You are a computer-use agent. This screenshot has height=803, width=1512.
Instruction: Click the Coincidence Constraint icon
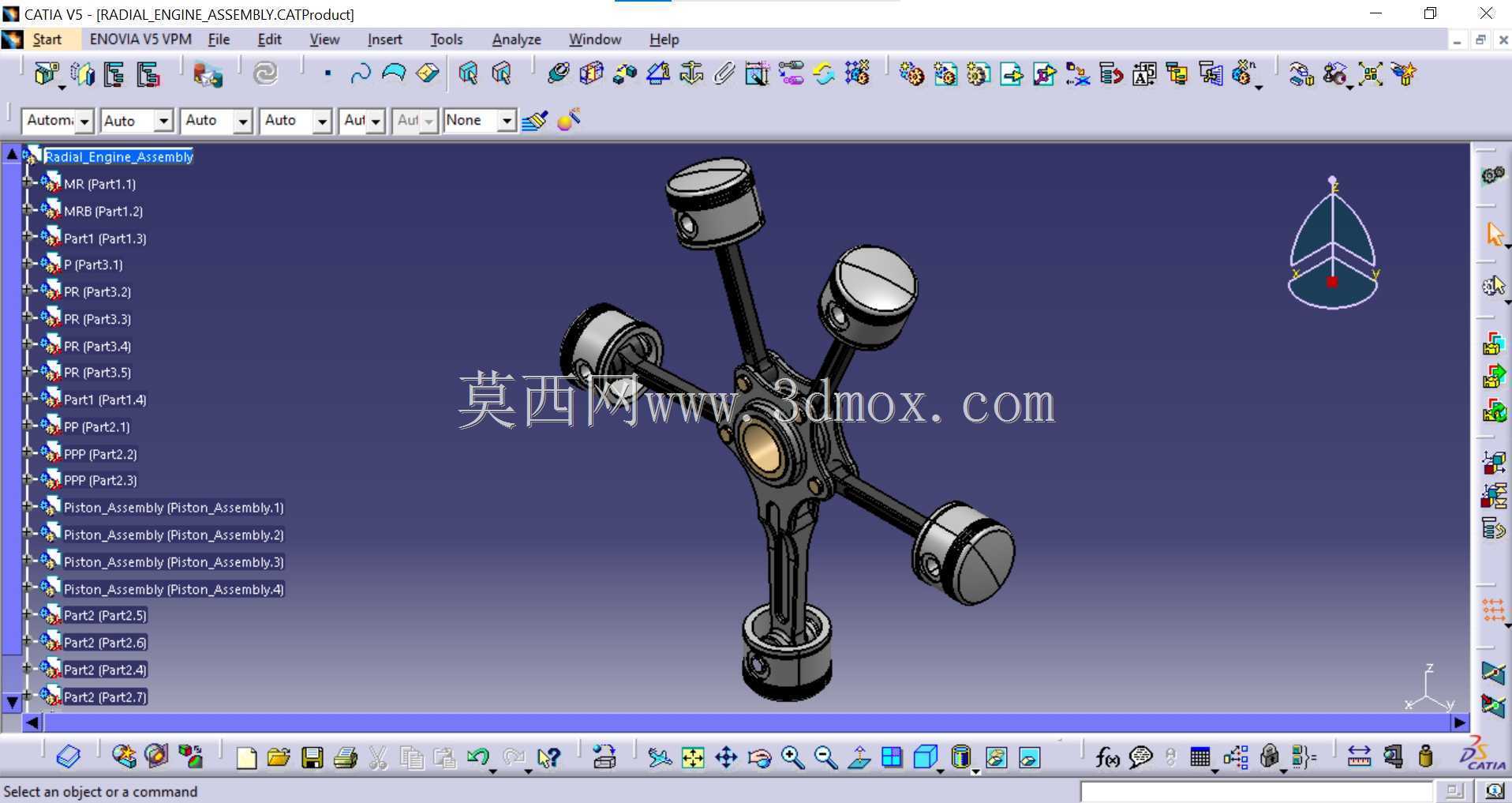point(558,74)
